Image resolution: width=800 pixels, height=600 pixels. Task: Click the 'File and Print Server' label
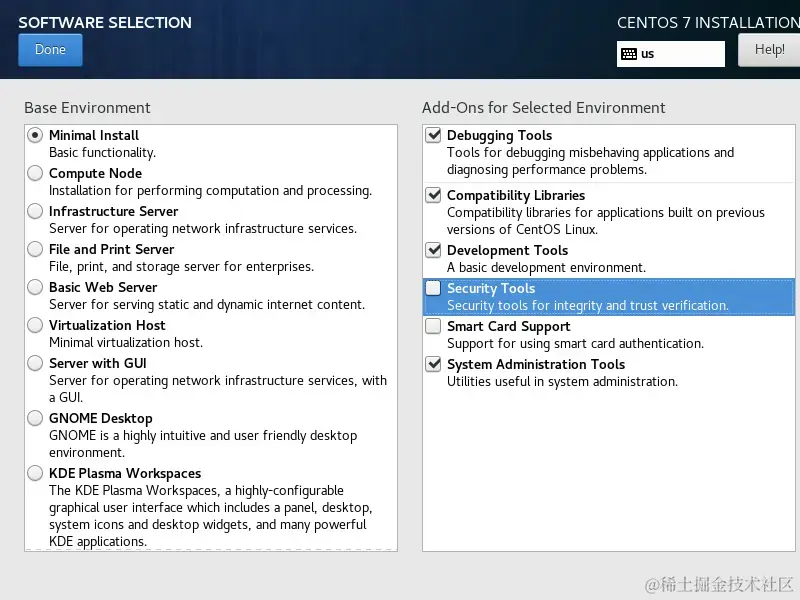[x=112, y=249]
